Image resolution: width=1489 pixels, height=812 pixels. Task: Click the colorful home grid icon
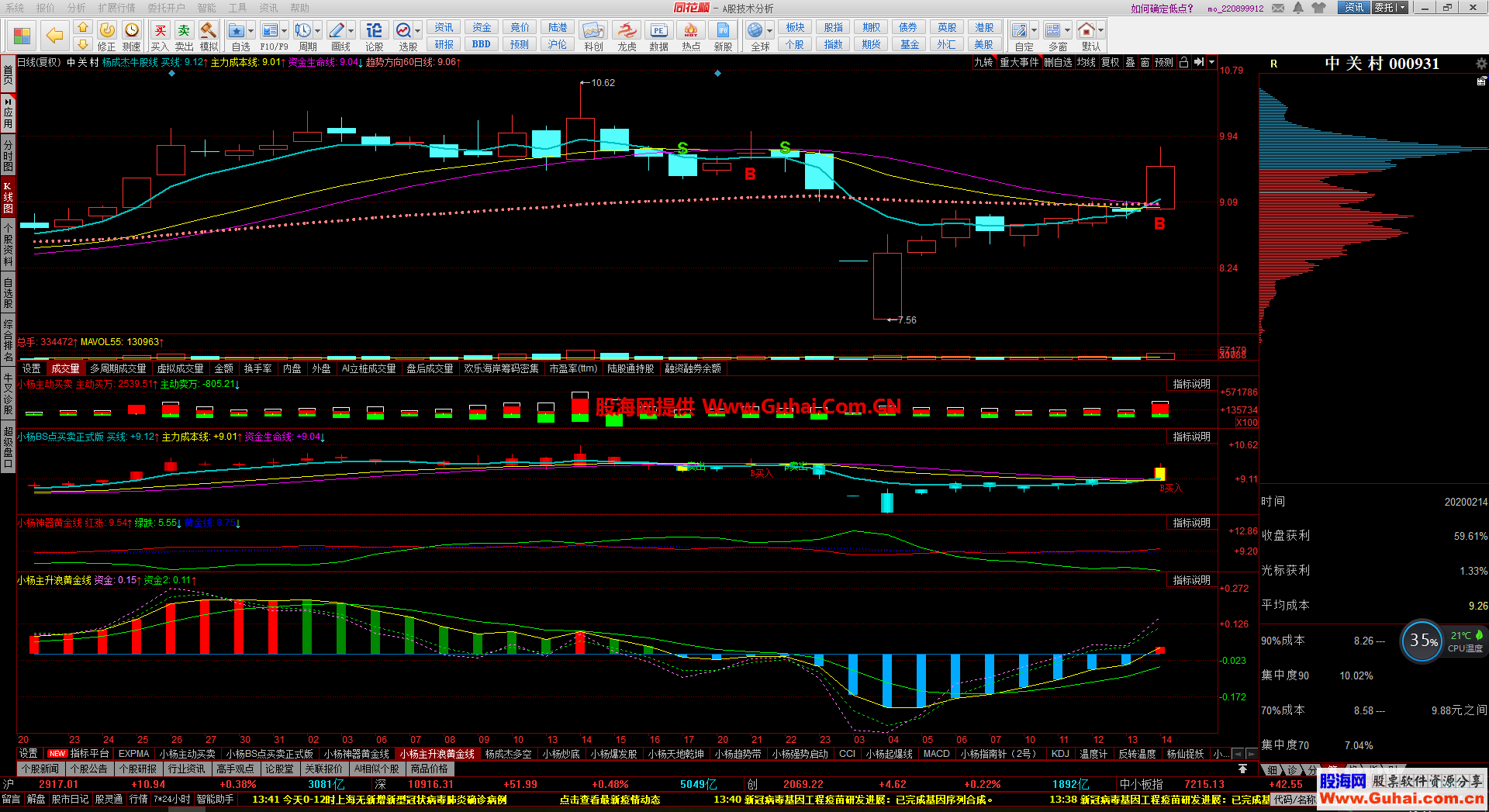coord(22,36)
